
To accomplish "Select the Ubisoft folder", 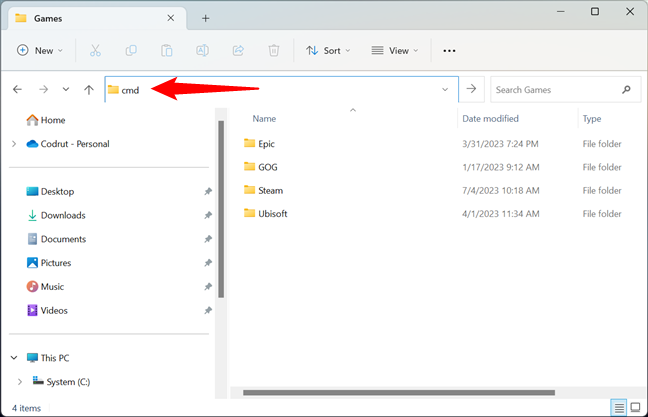I will 265,214.
